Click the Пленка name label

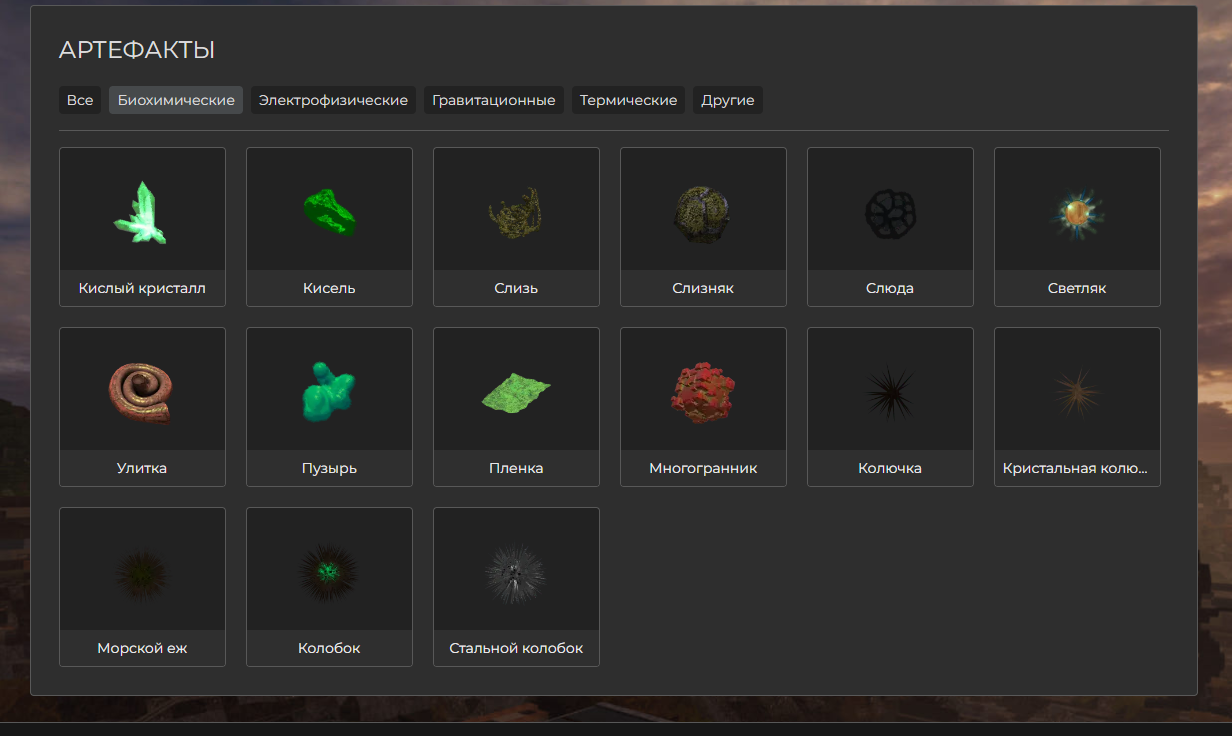point(516,468)
